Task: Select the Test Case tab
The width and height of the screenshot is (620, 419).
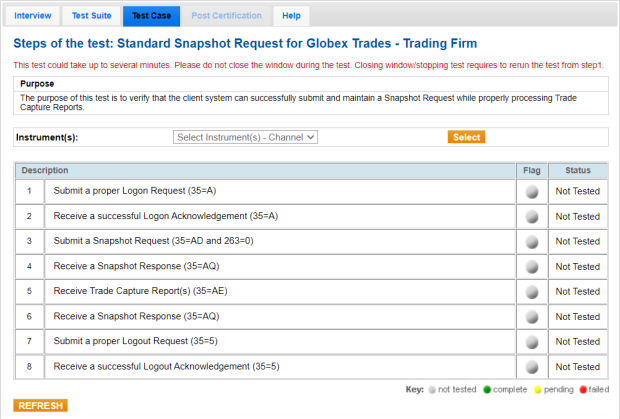Action: 151,16
